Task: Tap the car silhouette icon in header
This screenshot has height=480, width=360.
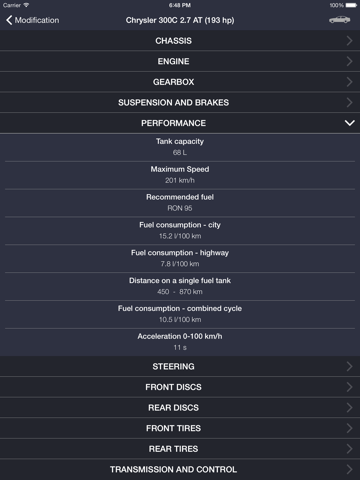Action: (339, 20)
